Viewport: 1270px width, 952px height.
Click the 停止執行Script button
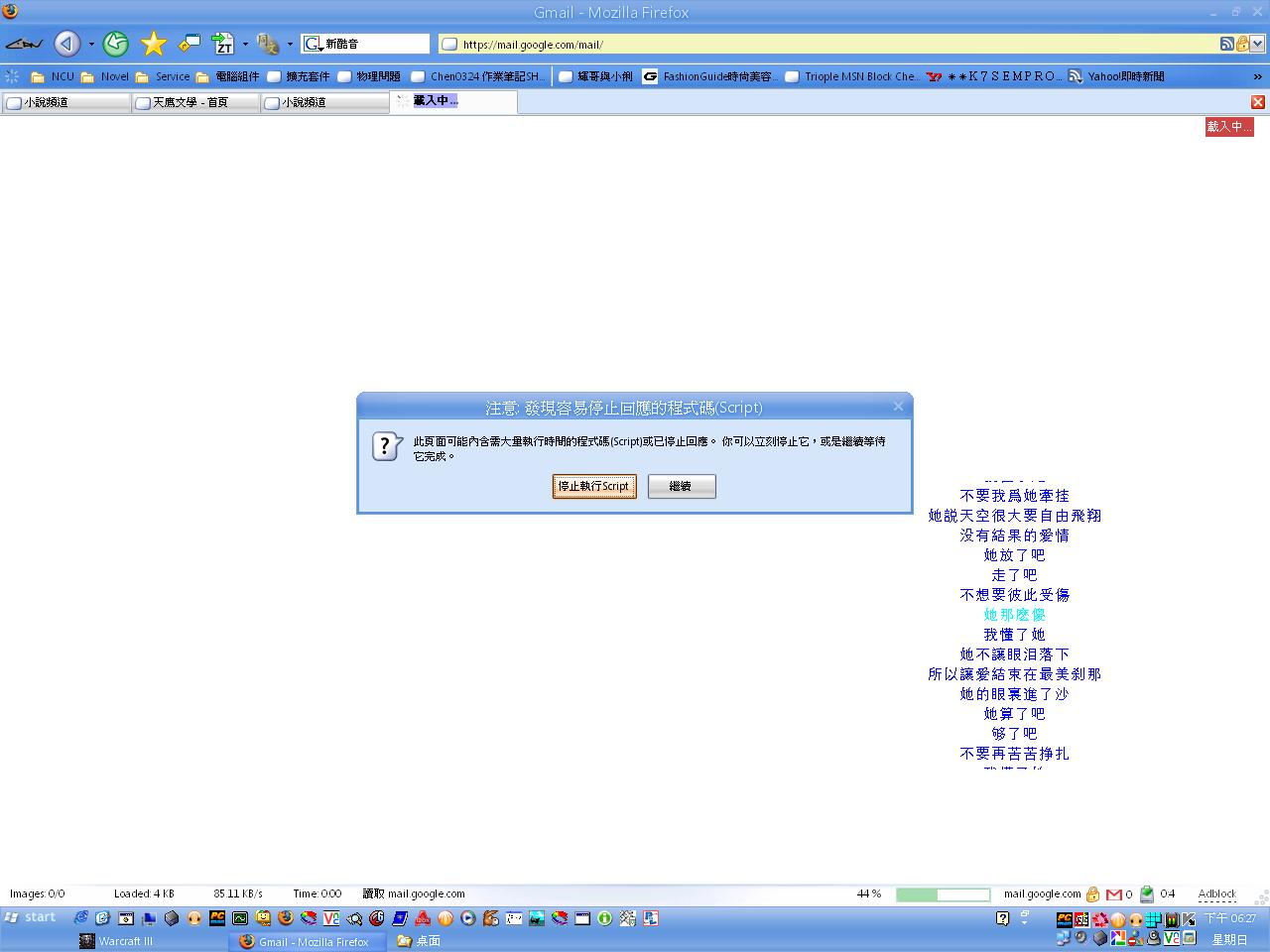coord(594,486)
